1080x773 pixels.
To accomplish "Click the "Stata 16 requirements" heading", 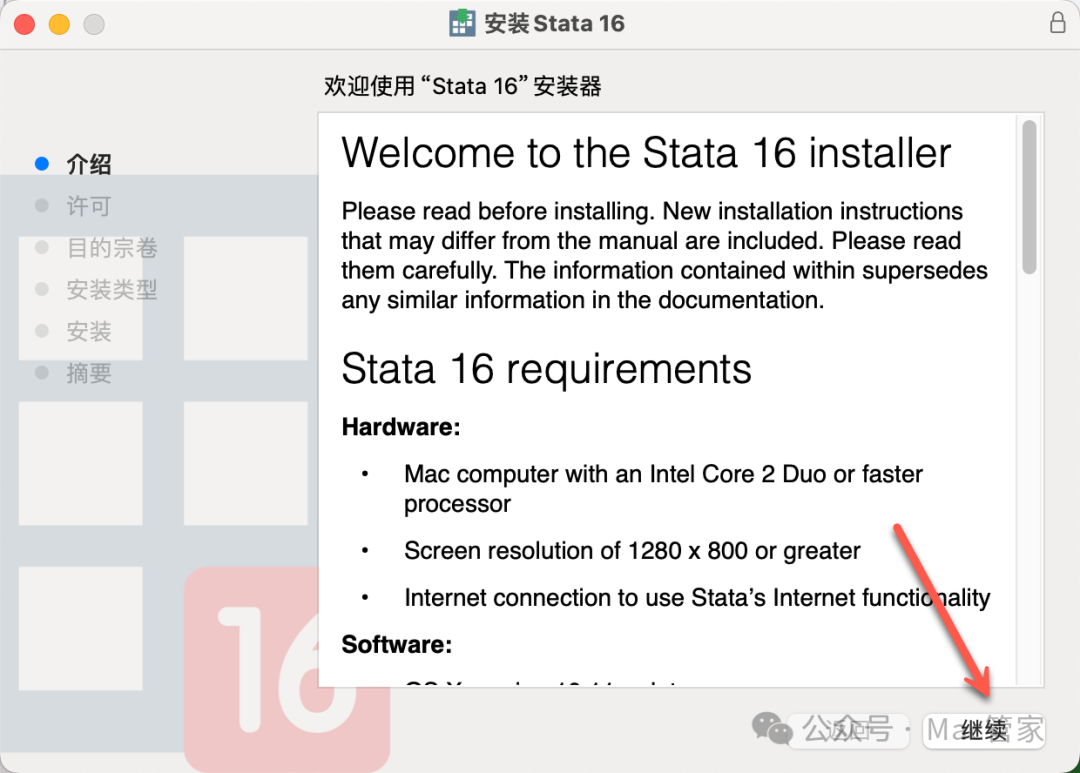I will point(546,369).
